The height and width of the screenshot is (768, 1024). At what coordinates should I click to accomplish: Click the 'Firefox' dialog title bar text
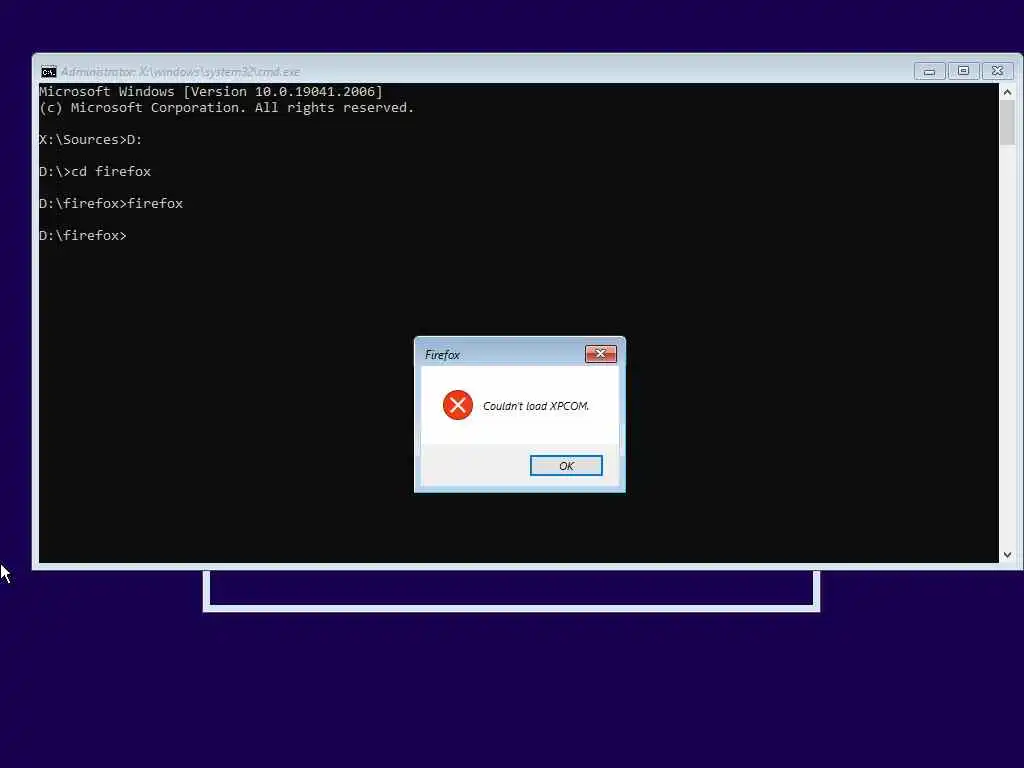click(442, 355)
